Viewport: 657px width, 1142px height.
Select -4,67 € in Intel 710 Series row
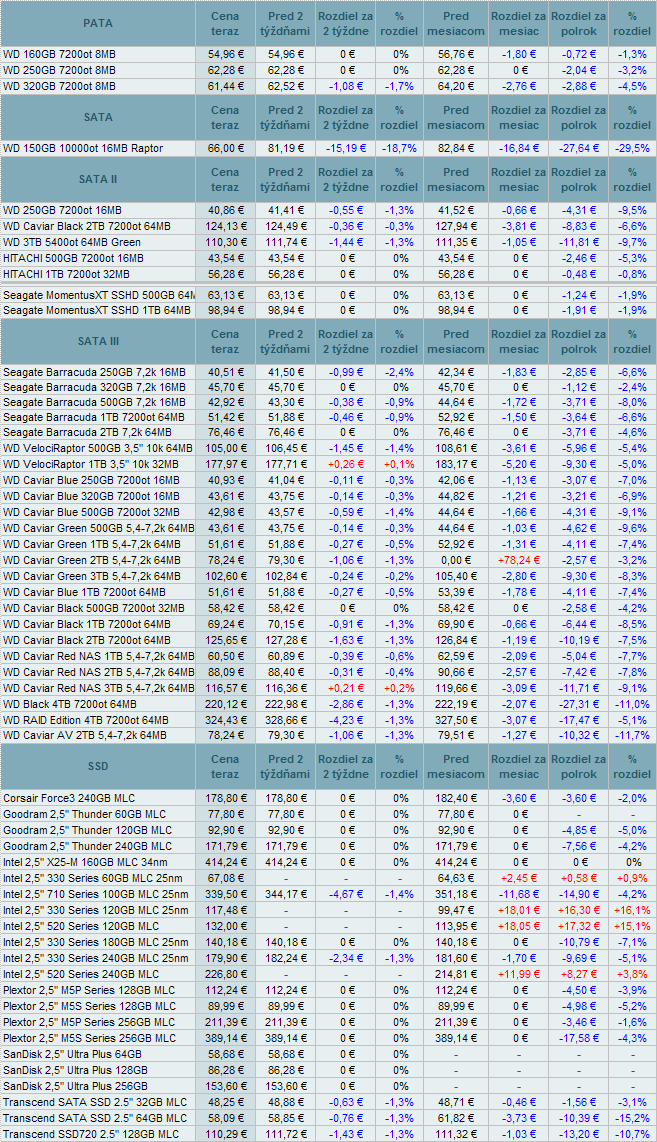[345, 895]
